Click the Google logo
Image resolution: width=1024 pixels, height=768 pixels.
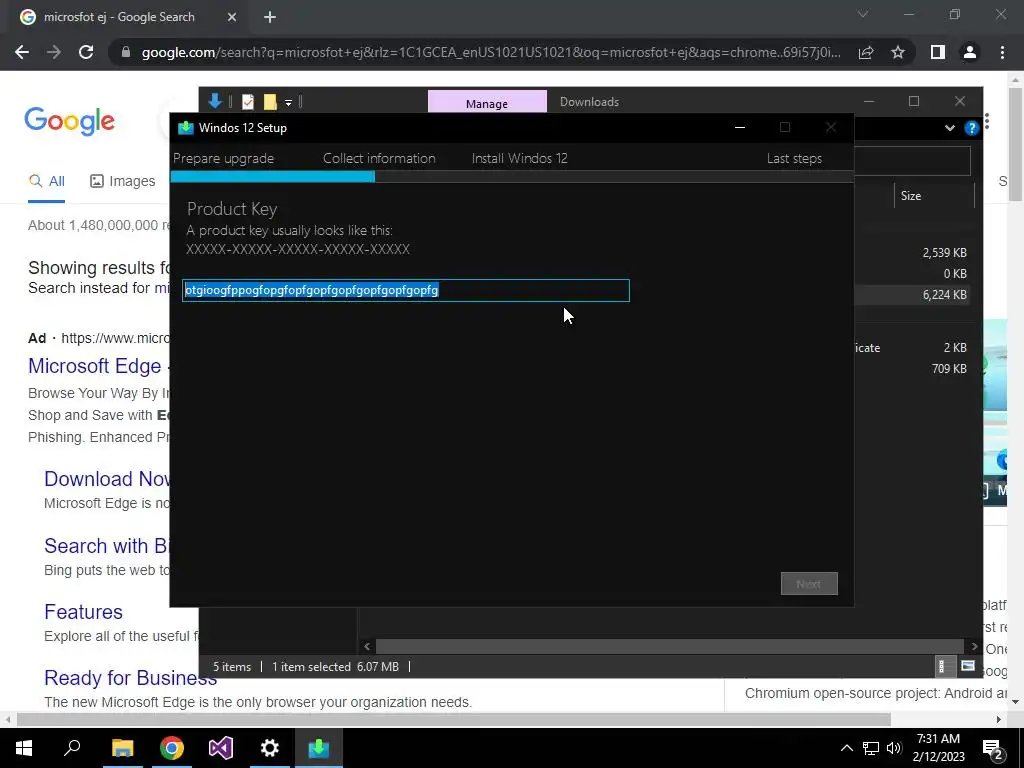click(69, 121)
